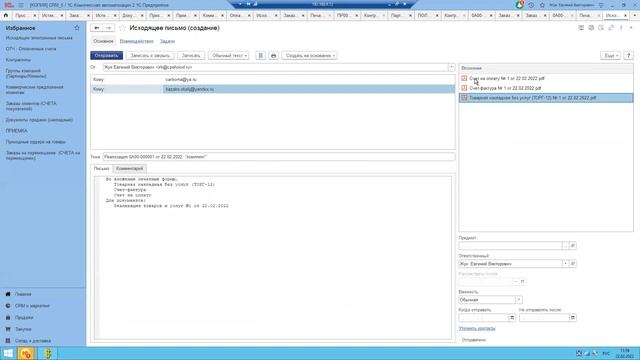Viewport: 640px width, 360px height.
Task: Open the 1C application in taskbar
Action: click(x=26, y=353)
